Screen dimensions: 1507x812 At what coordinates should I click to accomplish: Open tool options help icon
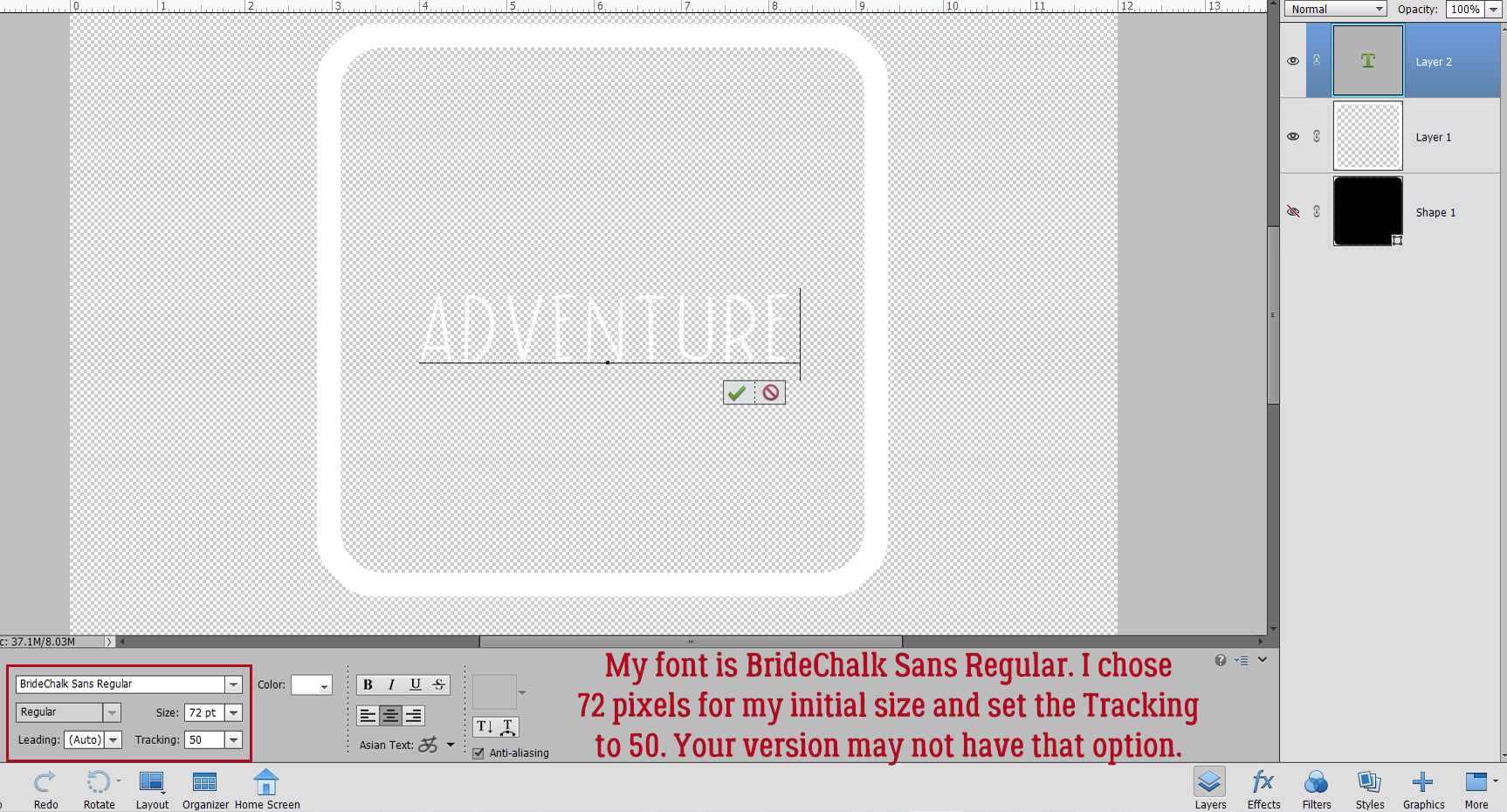[1221, 660]
